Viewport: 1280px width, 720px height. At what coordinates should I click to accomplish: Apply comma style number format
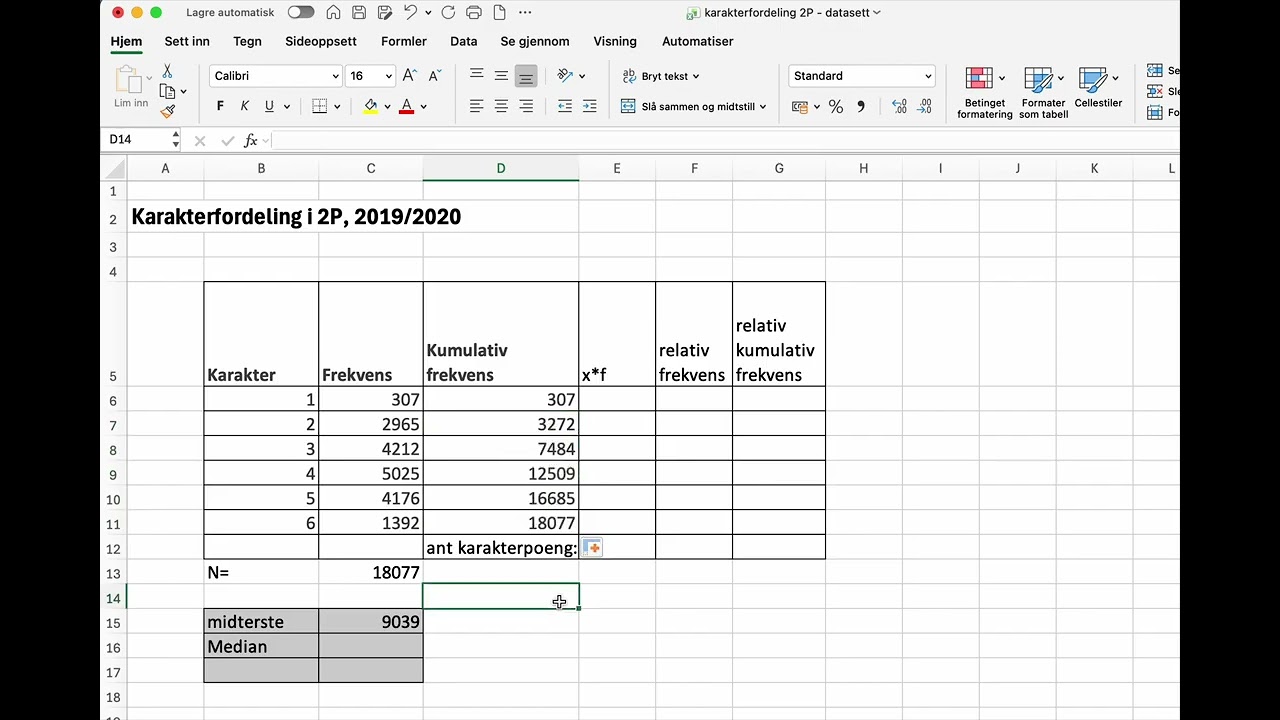point(861,107)
